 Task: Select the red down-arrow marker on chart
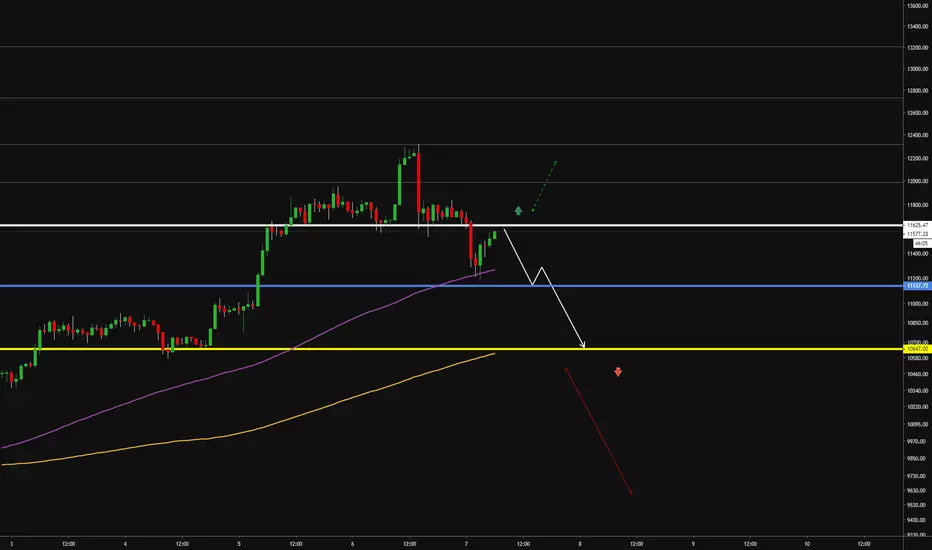click(618, 372)
